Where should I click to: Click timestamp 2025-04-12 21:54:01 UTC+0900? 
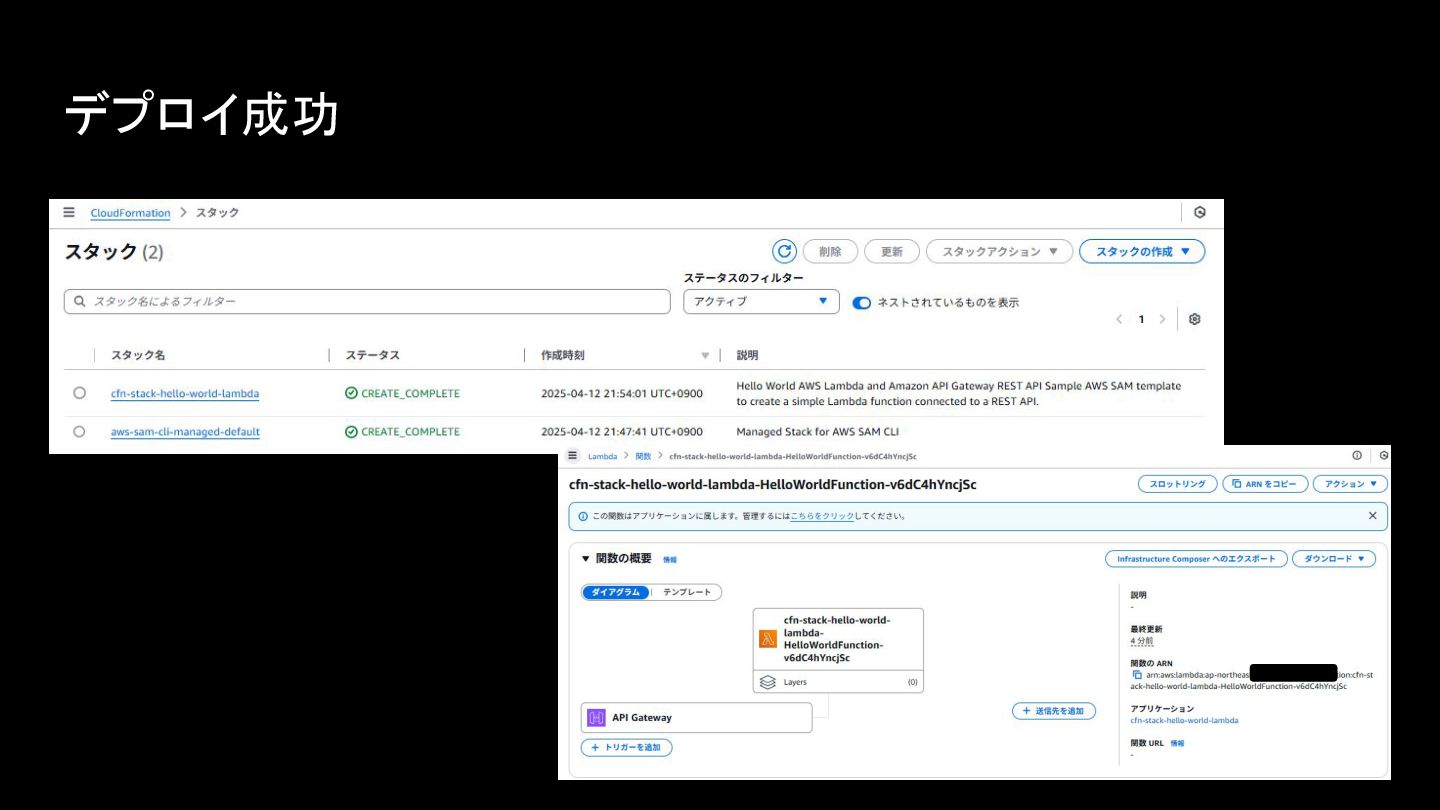pos(622,394)
